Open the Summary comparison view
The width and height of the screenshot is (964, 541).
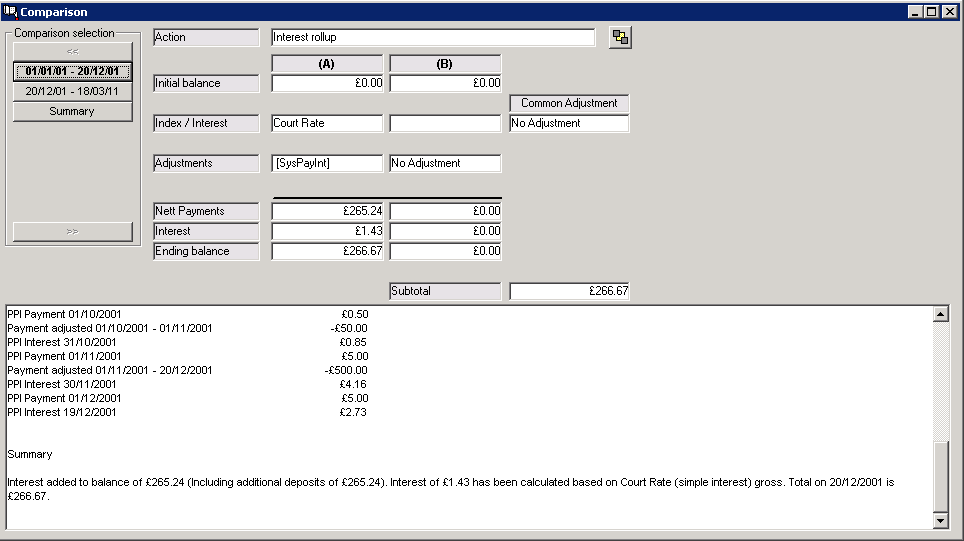(x=72, y=111)
